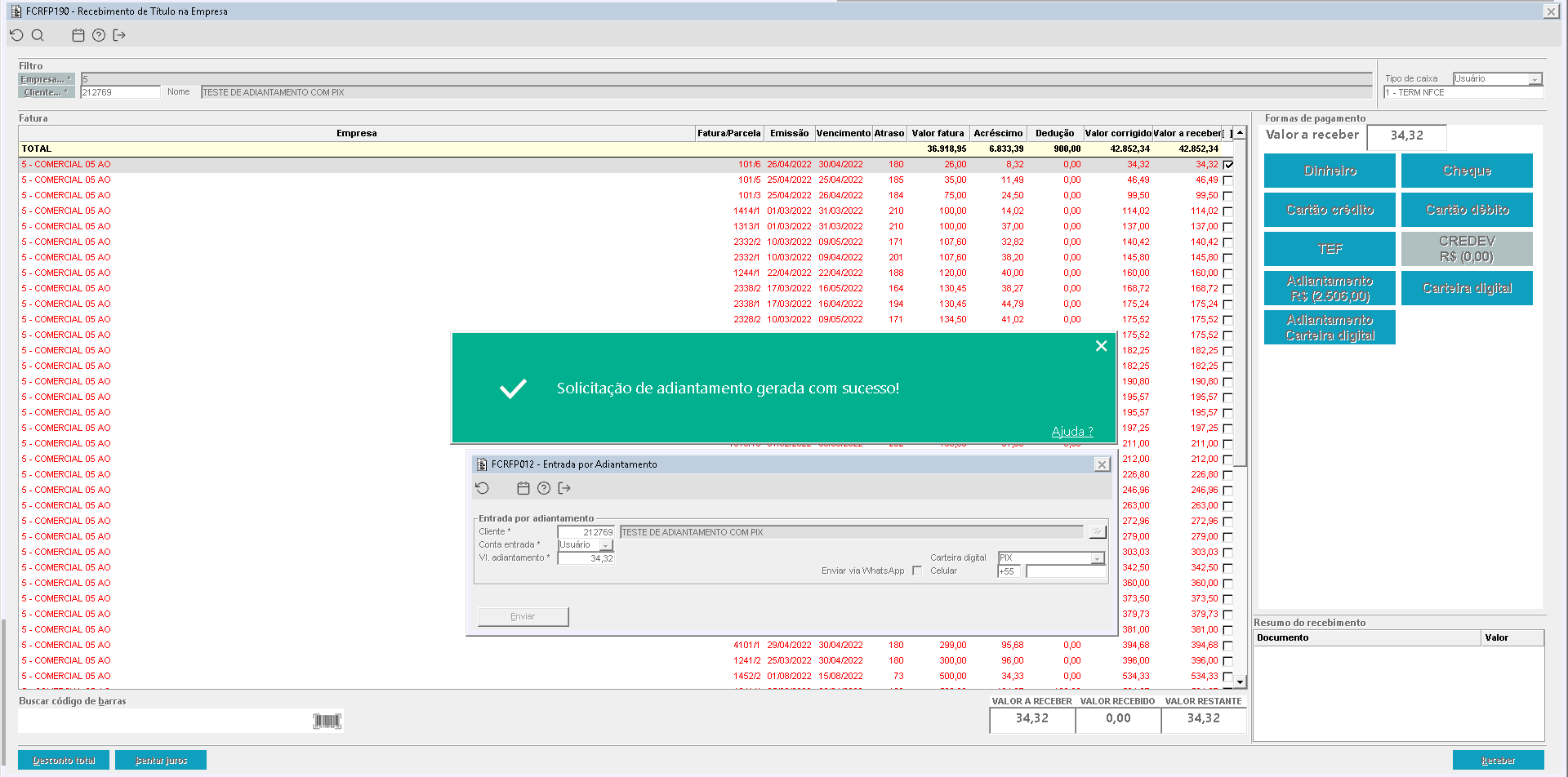Click the invoice table scroll-down arrow
Viewport: 1568px width, 777px height.
pyautogui.click(x=1240, y=682)
